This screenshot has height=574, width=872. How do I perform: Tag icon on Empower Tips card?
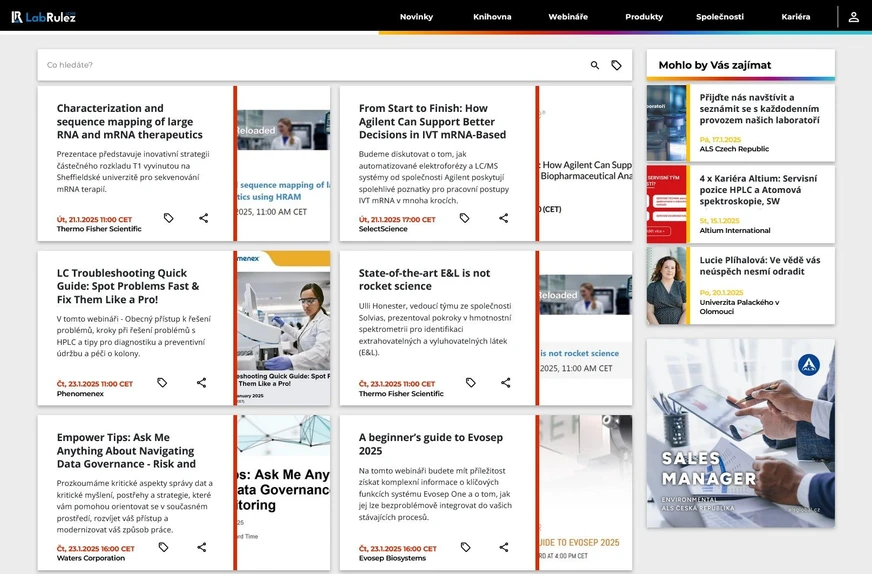pyautogui.click(x=164, y=547)
